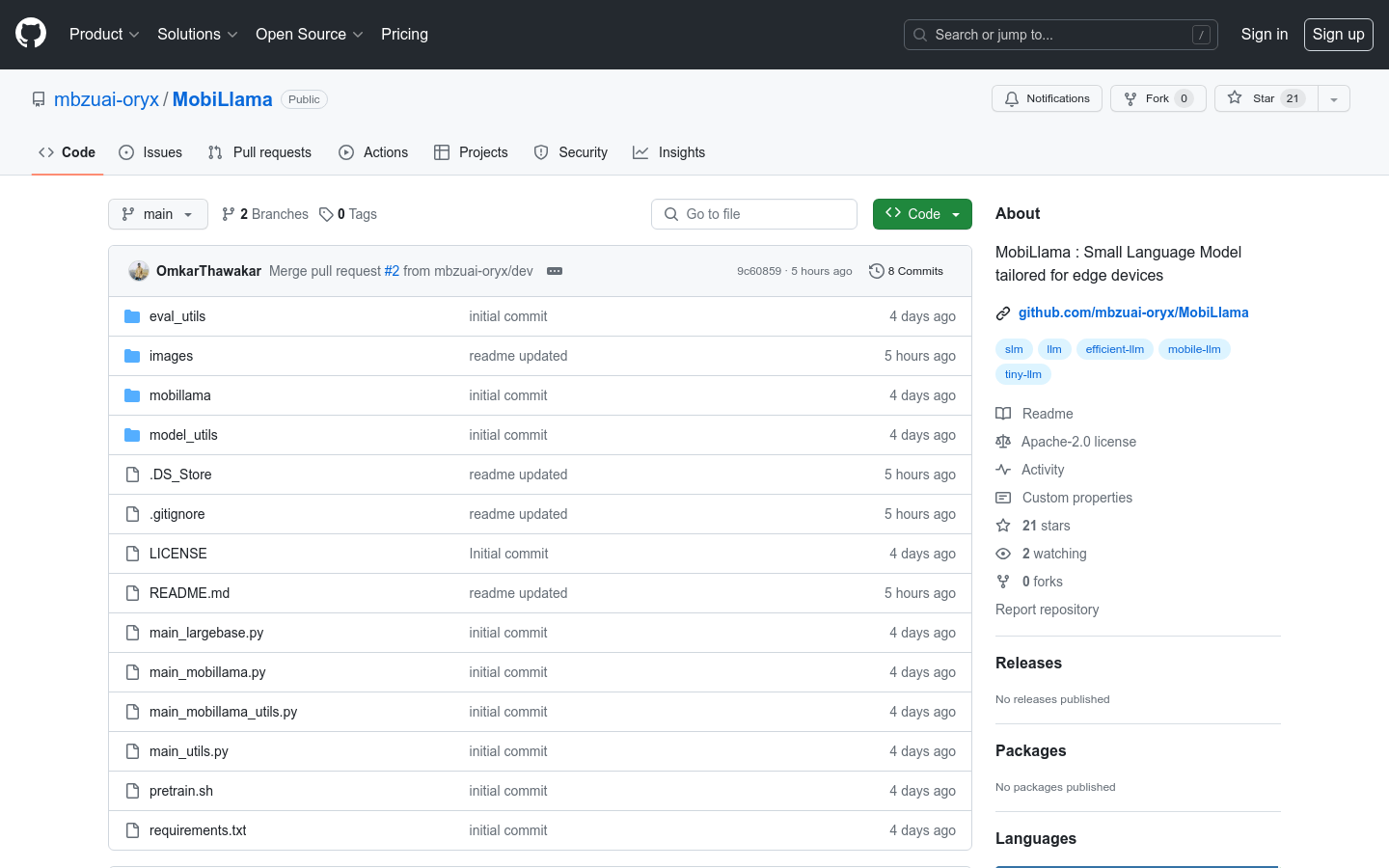
Task: Open the star lists dropdown arrow
Action: click(1333, 98)
